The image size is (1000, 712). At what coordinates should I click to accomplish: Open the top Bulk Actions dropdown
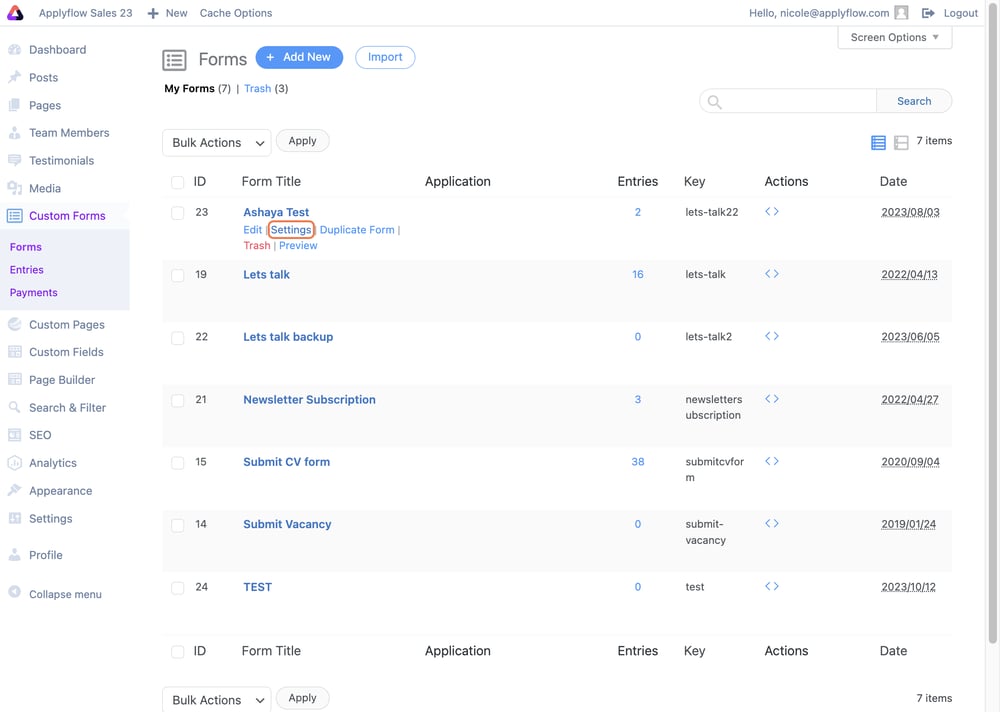tap(217, 142)
